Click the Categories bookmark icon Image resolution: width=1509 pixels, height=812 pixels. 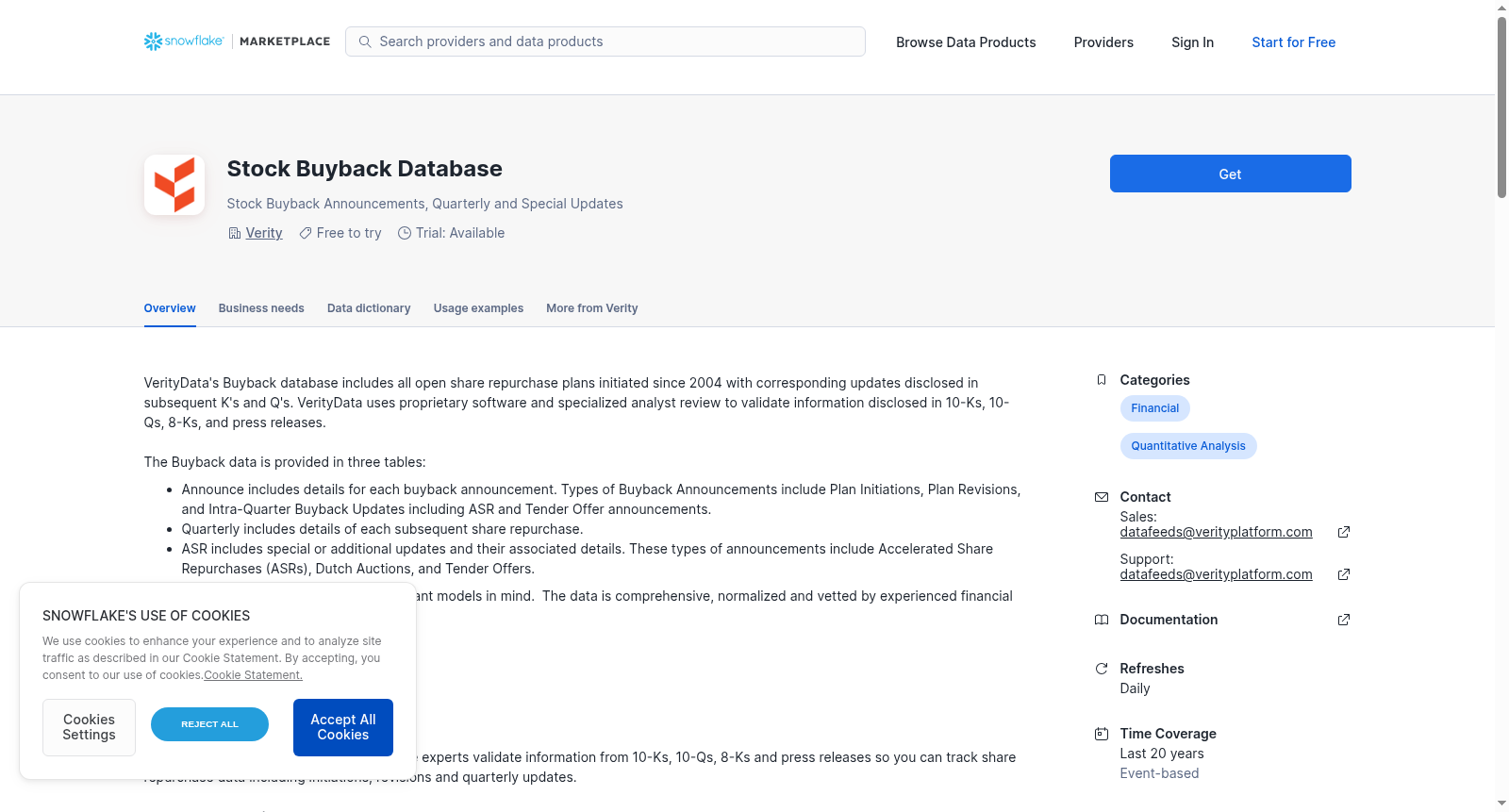point(1102,380)
